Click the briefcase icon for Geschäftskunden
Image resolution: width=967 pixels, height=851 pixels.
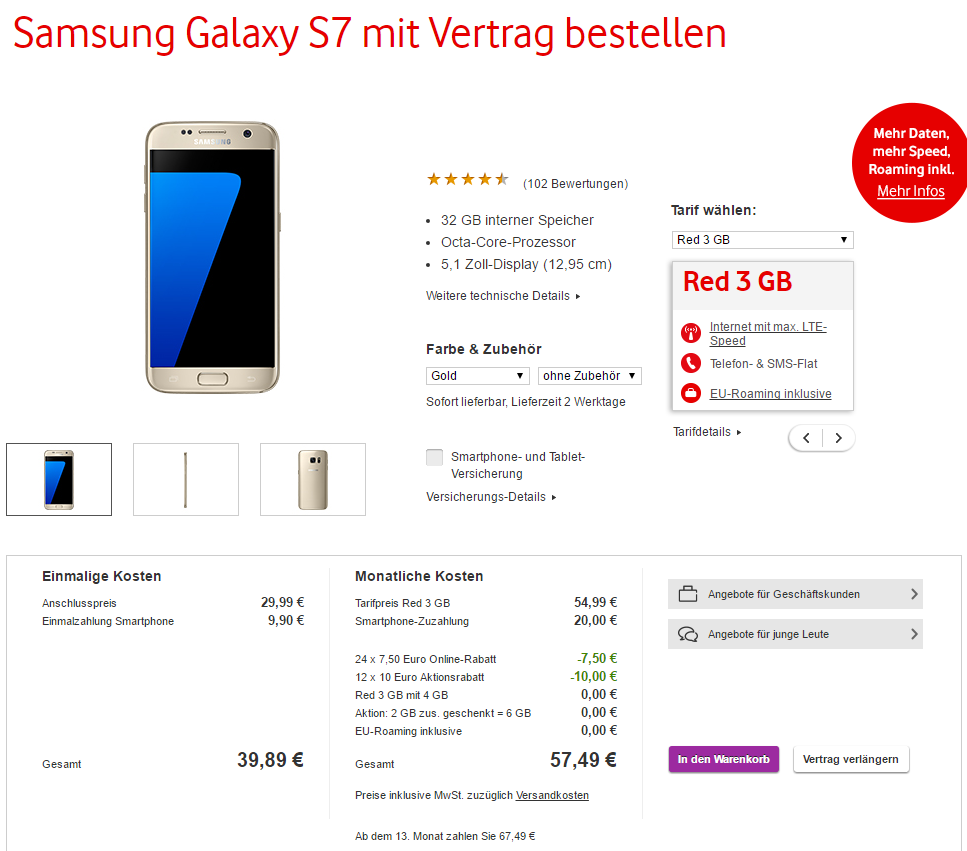click(688, 594)
